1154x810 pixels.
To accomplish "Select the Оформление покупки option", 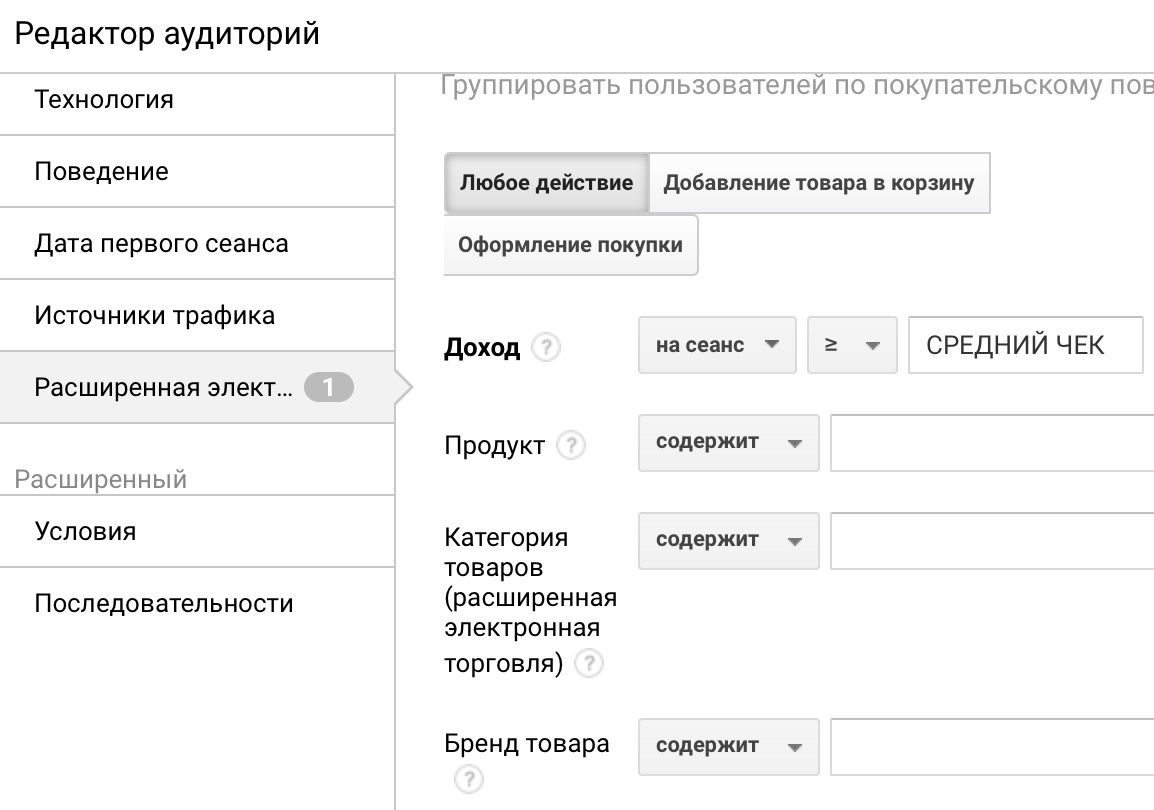I will 570,245.
